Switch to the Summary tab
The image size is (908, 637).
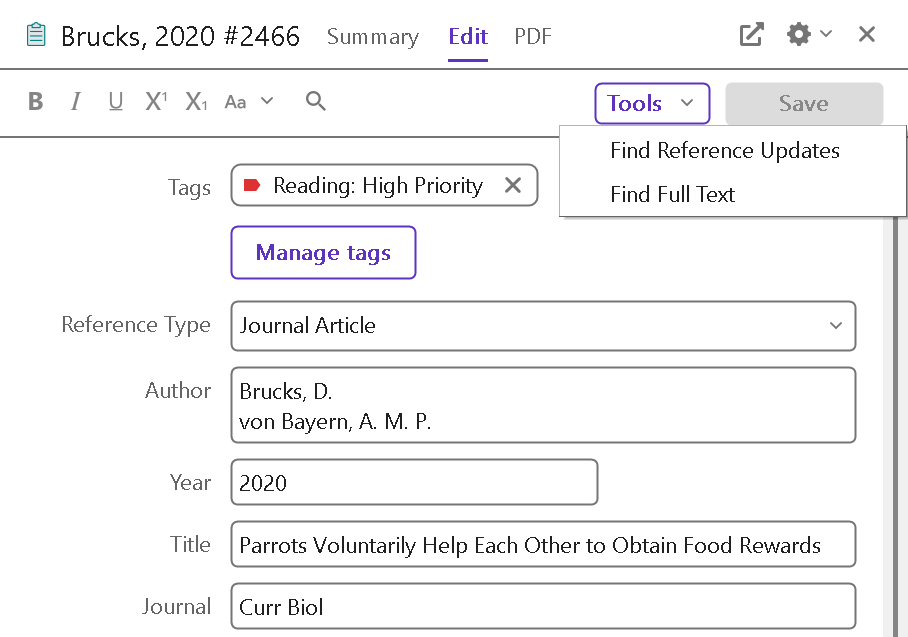click(372, 37)
